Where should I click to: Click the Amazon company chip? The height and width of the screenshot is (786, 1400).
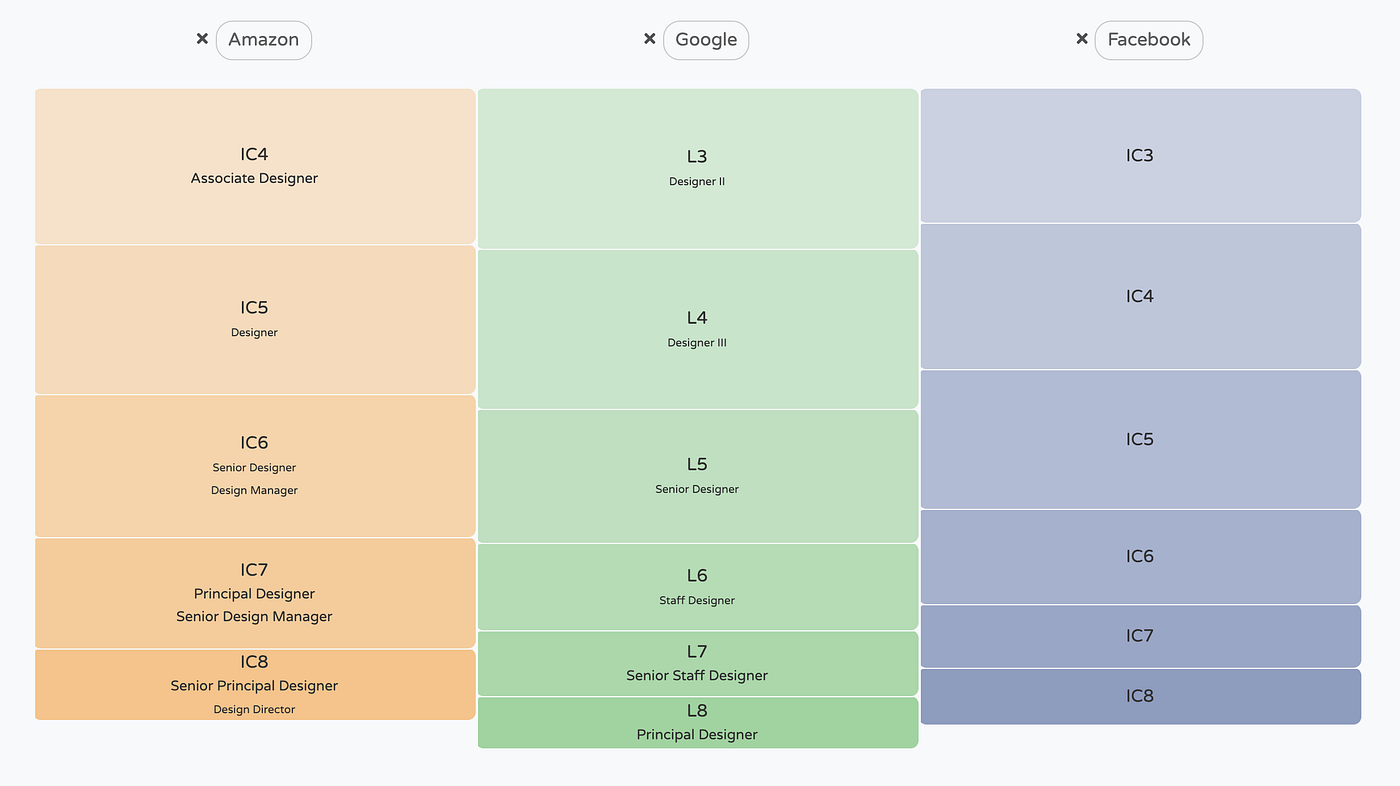[263, 40]
